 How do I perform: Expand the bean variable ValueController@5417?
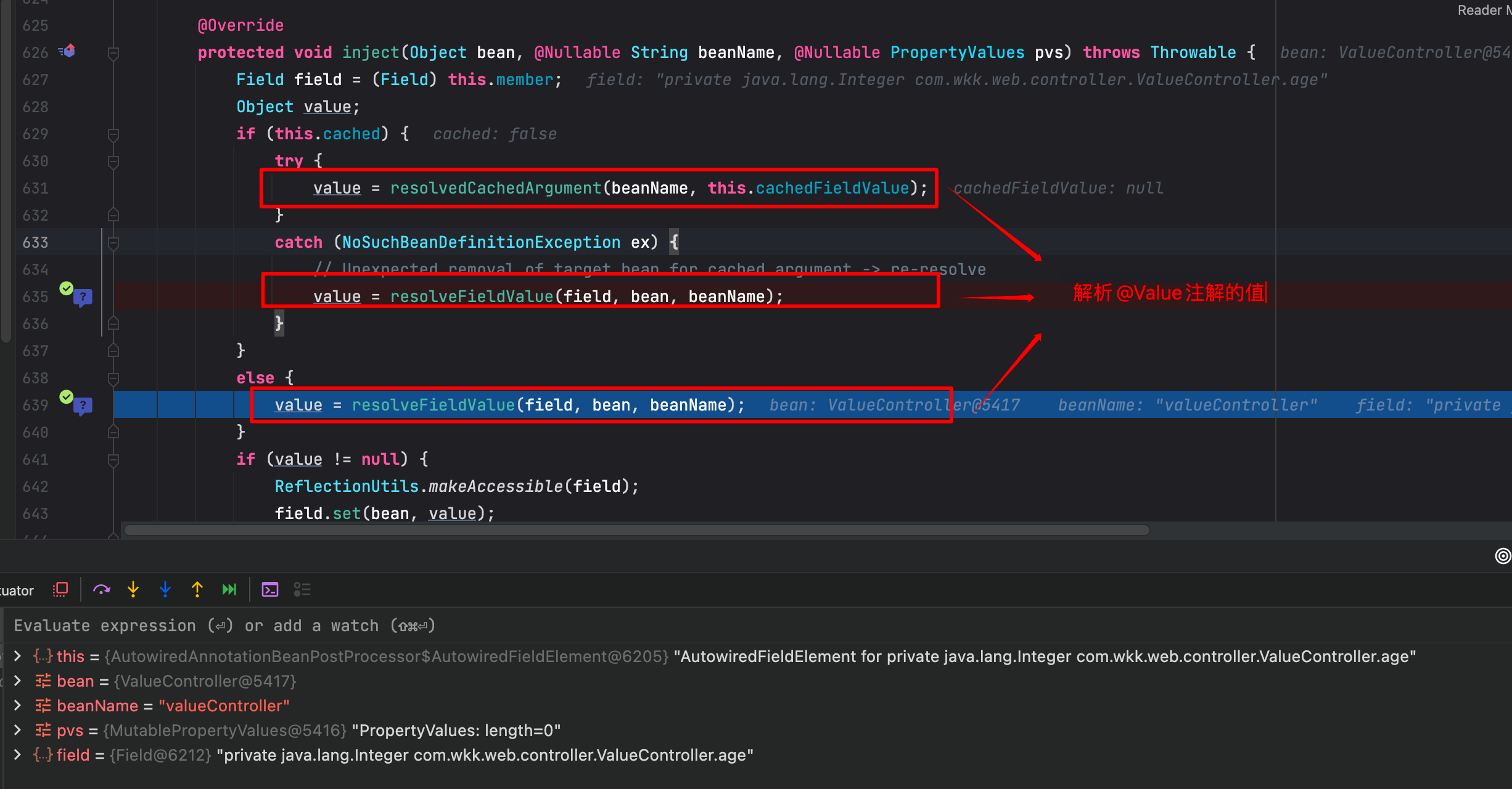(17, 681)
